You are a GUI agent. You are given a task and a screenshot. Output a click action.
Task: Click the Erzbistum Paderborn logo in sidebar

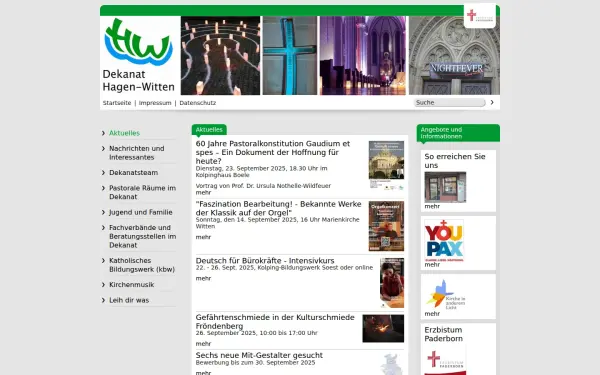[x=445, y=361]
